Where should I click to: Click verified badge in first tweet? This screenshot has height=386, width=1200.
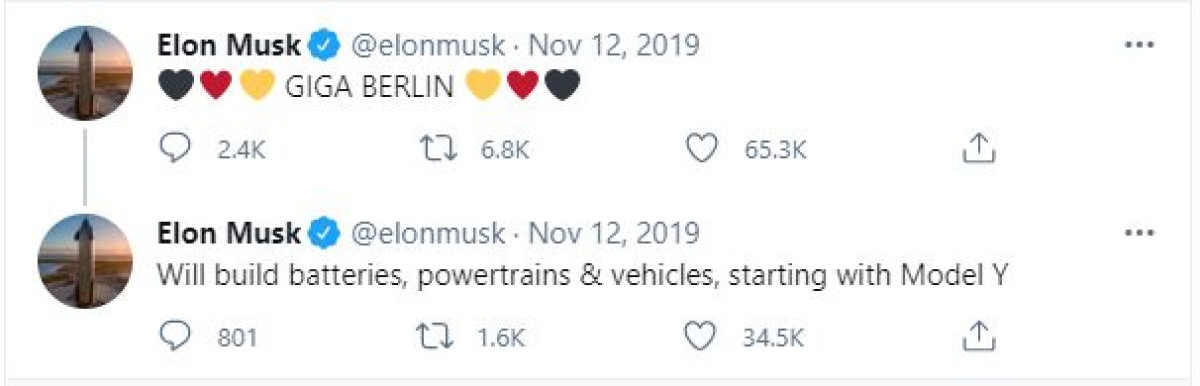[323, 45]
